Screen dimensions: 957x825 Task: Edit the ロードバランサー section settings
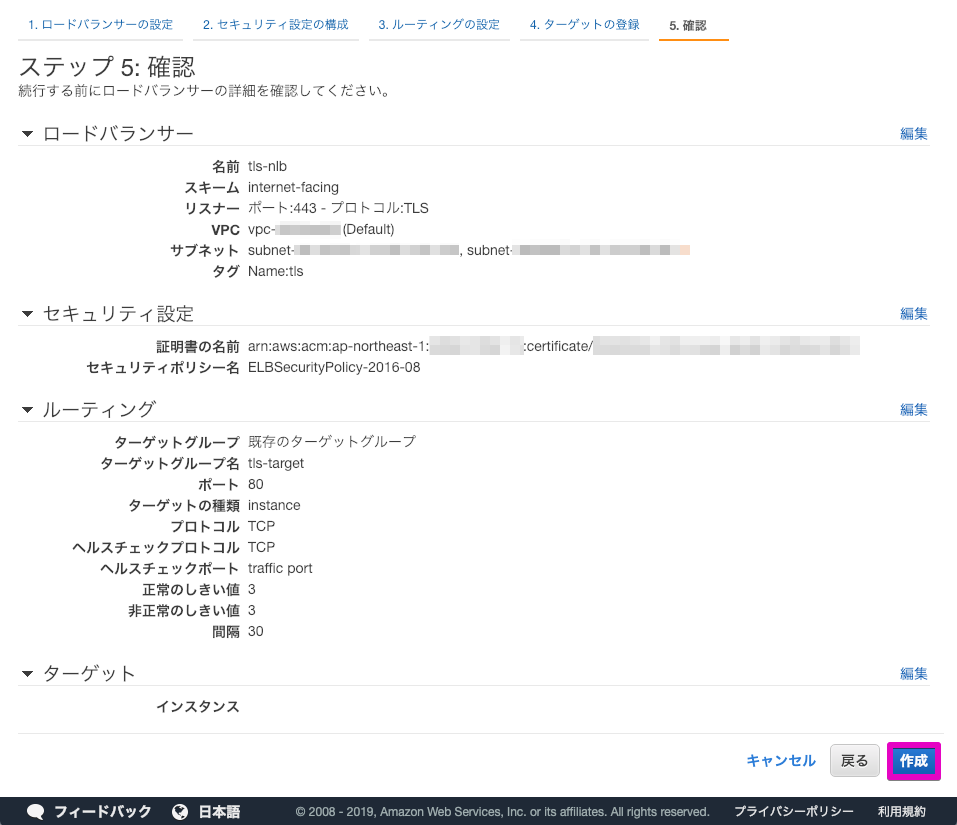(x=913, y=131)
